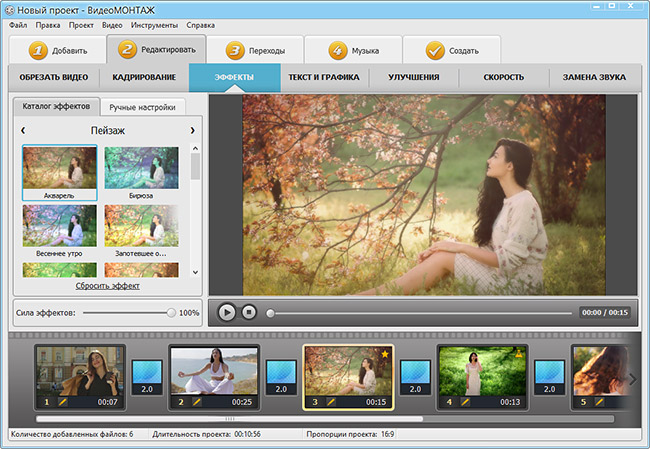Click the effects list scrollbar thumb
The height and width of the screenshot is (449, 650).
(x=195, y=166)
